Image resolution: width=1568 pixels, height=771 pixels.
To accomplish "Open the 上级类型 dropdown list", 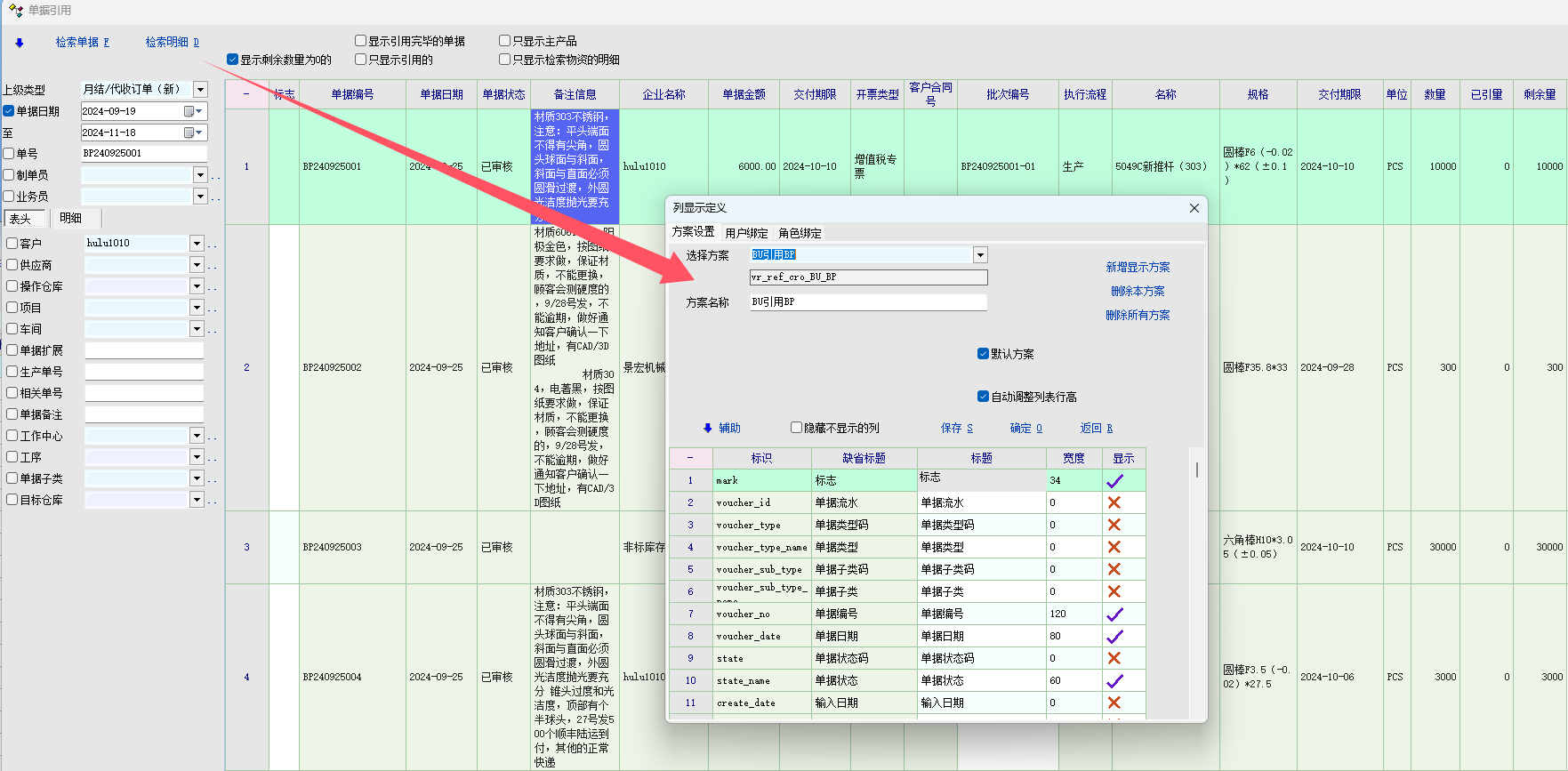I will click(x=200, y=90).
